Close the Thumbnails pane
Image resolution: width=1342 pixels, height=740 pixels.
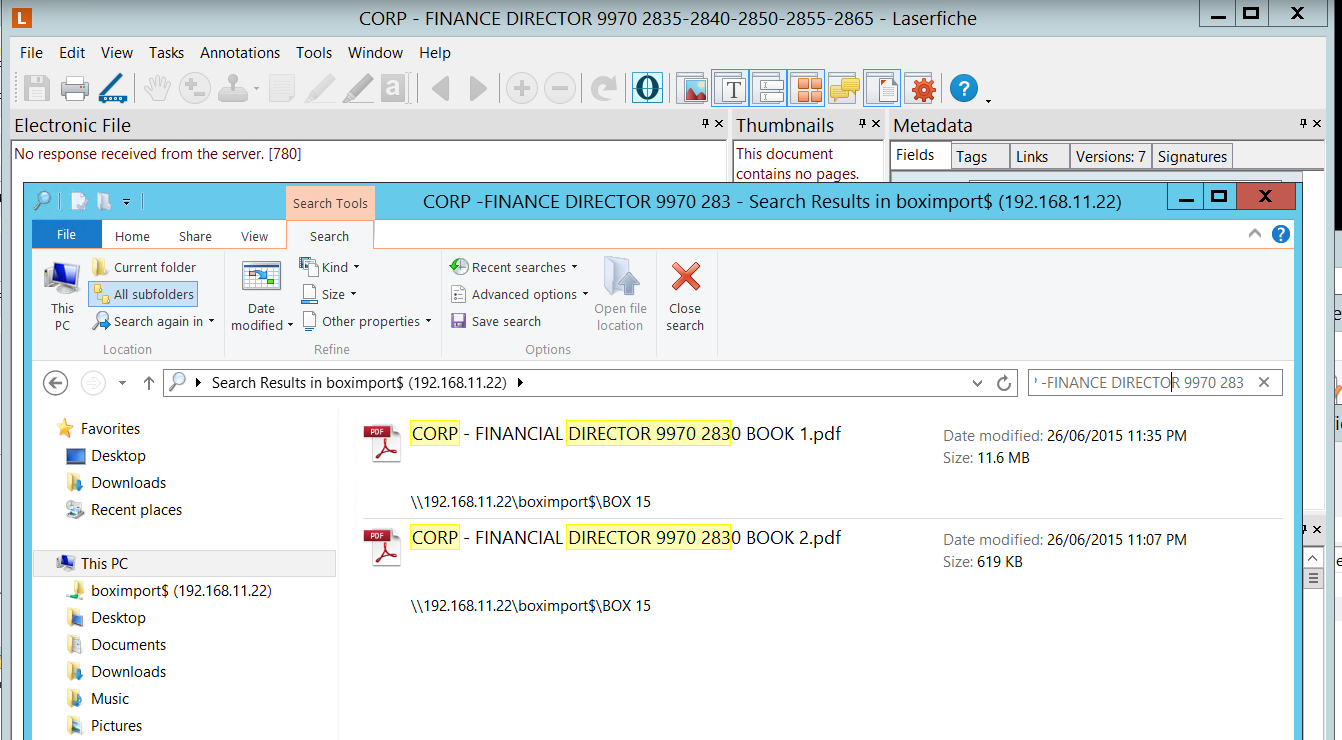[877, 124]
